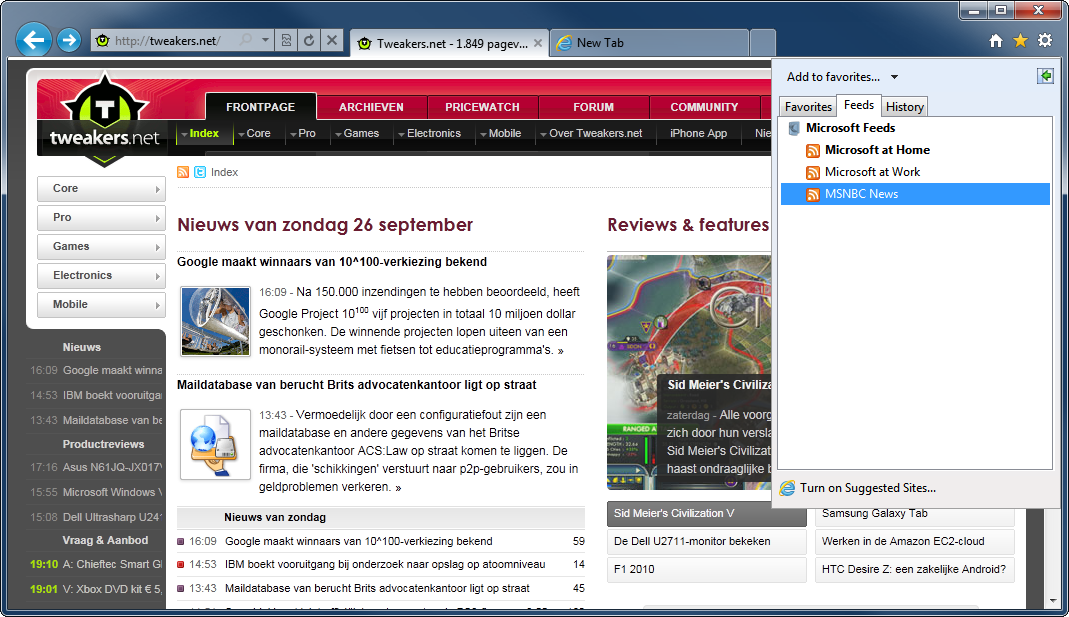Open the F1 2010 review
1069x617 pixels.
706,569
